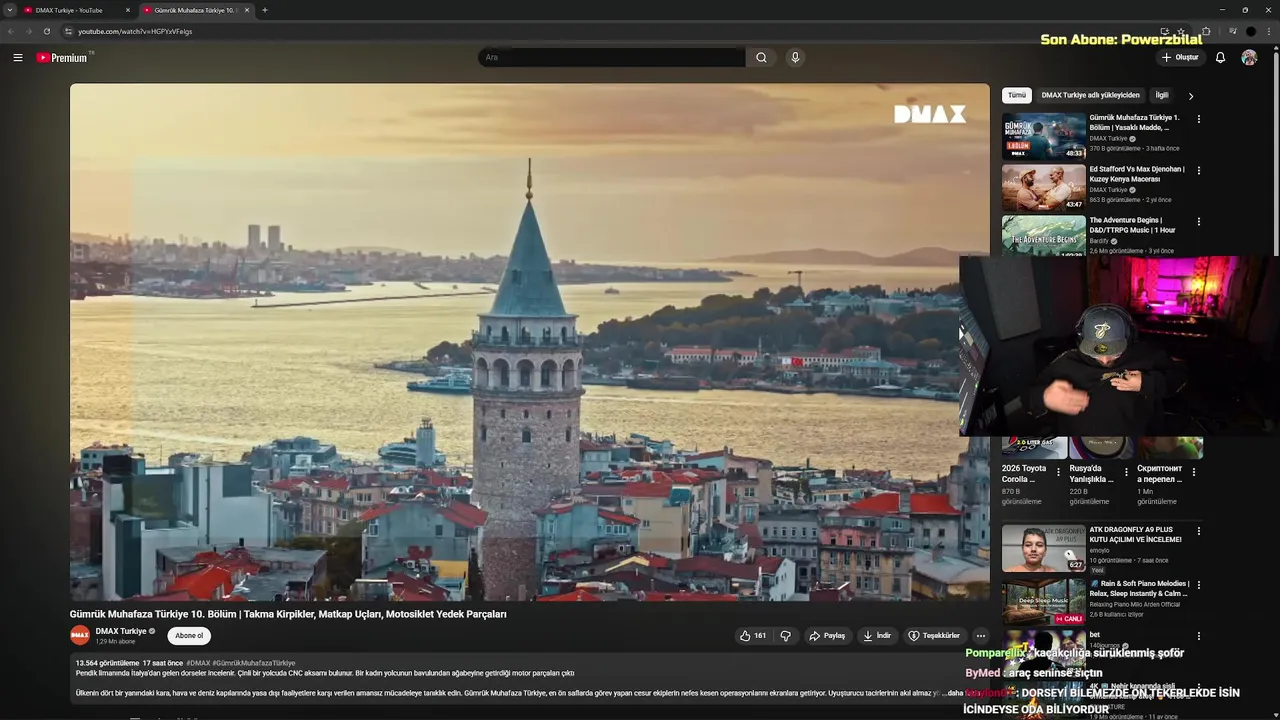Open browser profile circle icon
This screenshot has height=720, width=1280.
click(x=1251, y=31)
